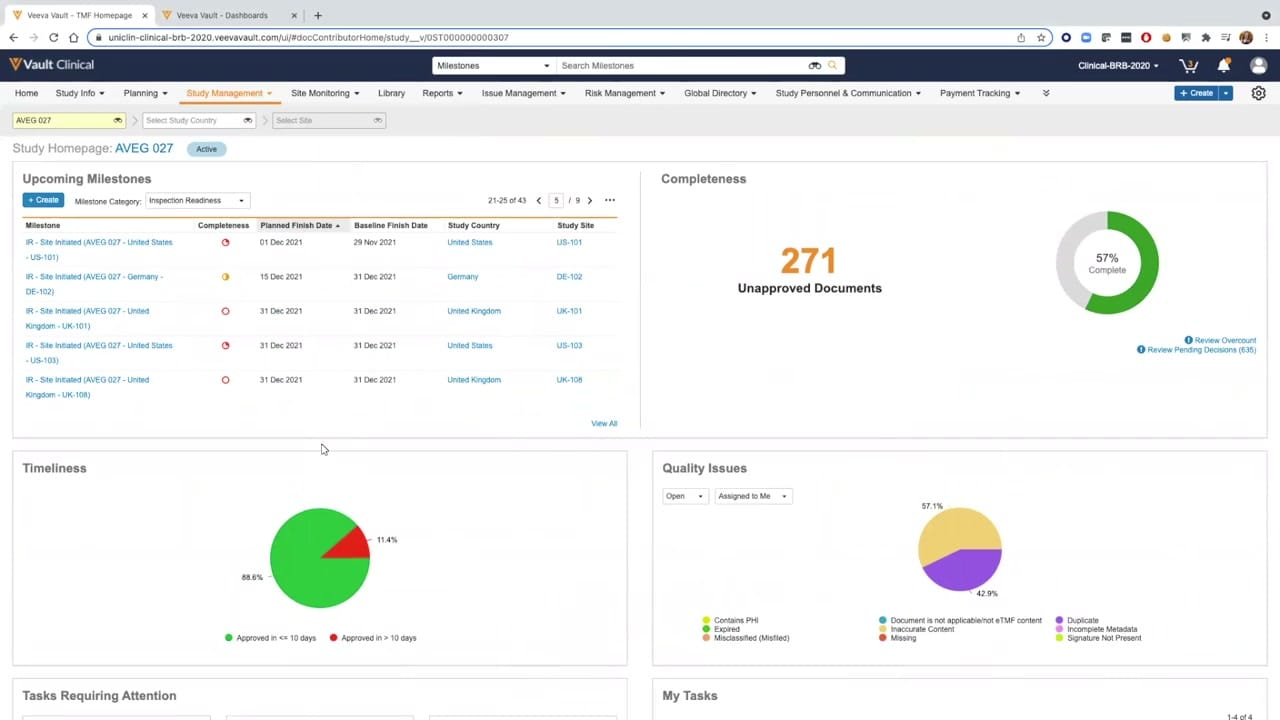This screenshot has height=720, width=1280.
Task: Open the Upcoming Milestones three-dots menu
Action: pos(610,200)
